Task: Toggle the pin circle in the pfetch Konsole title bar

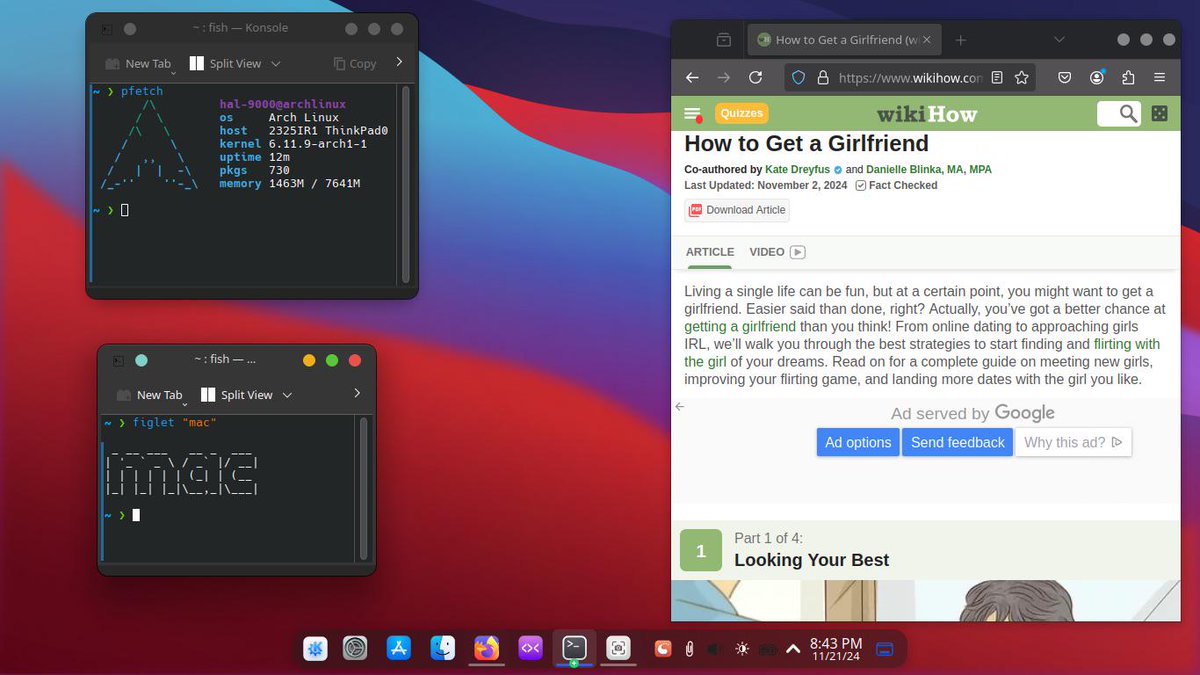Action: 130,29
